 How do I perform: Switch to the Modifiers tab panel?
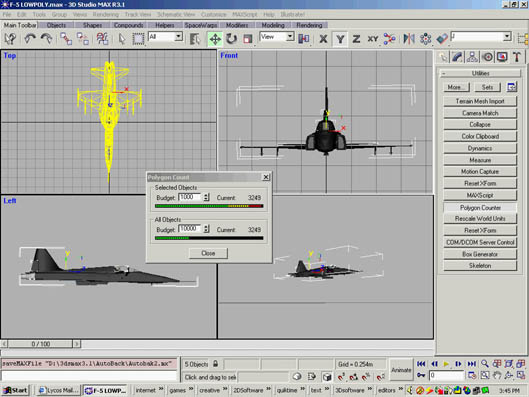(x=237, y=25)
